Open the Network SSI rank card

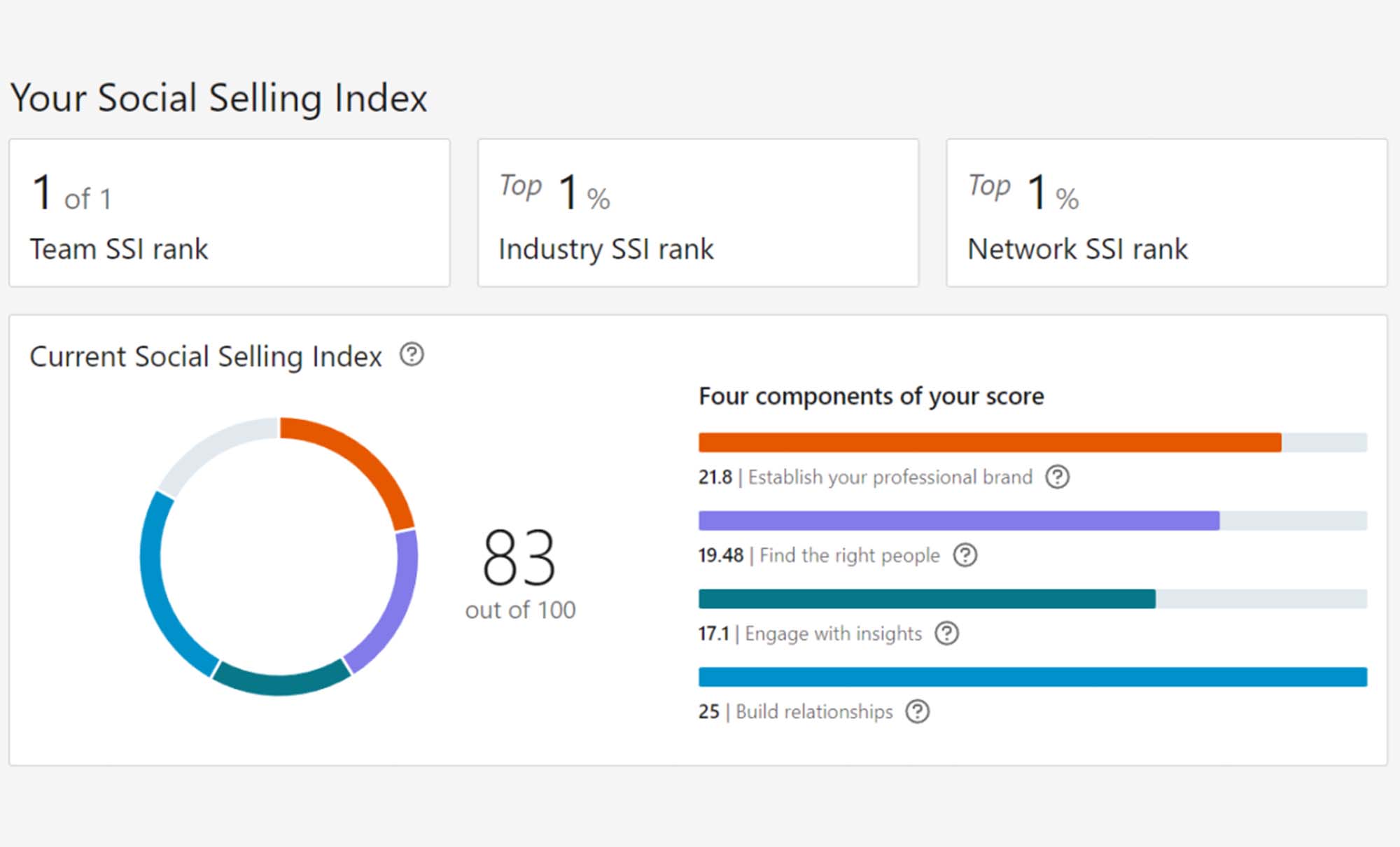point(1166,213)
